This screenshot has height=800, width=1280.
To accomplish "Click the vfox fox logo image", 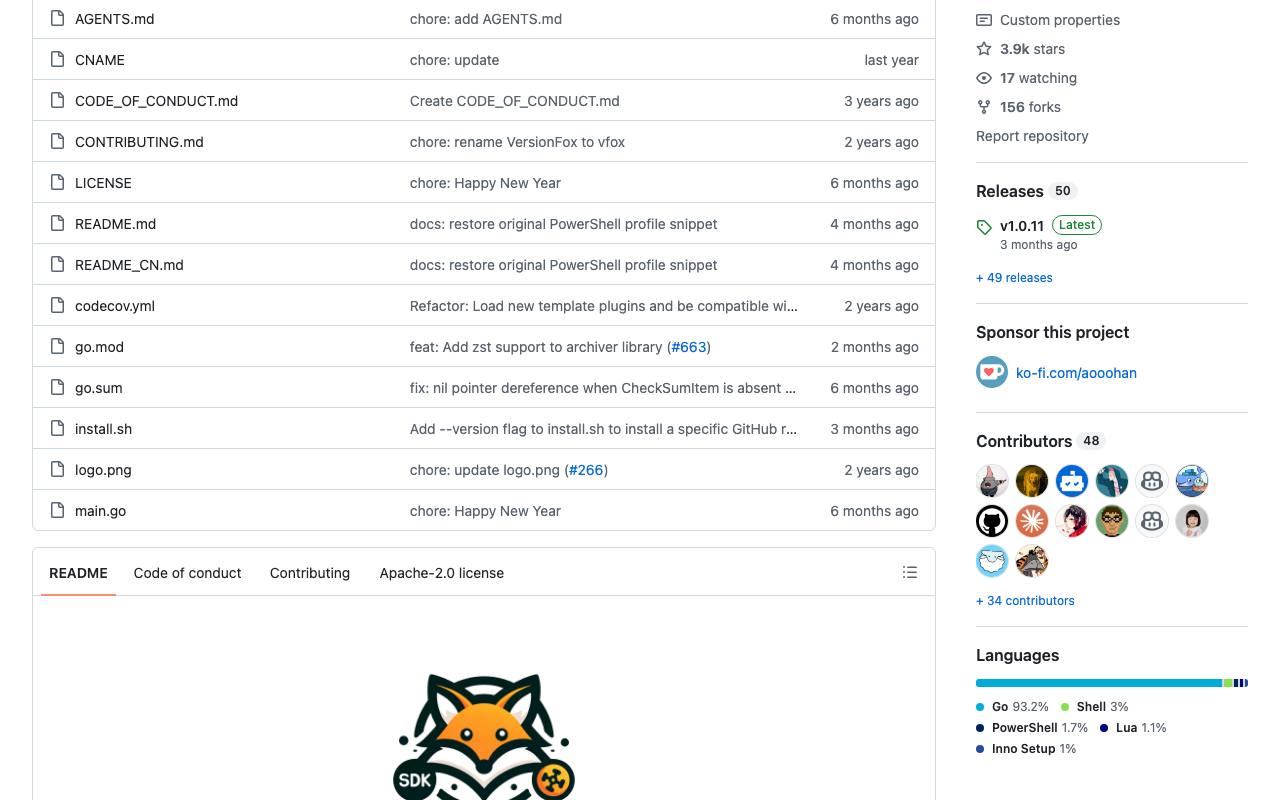I will click(x=484, y=737).
